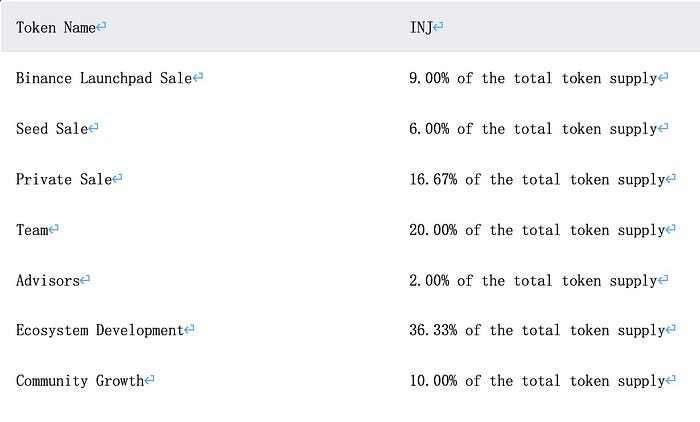This screenshot has height=422, width=700.
Task: Select the 36.33% token supply value
Action: [536, 330]
